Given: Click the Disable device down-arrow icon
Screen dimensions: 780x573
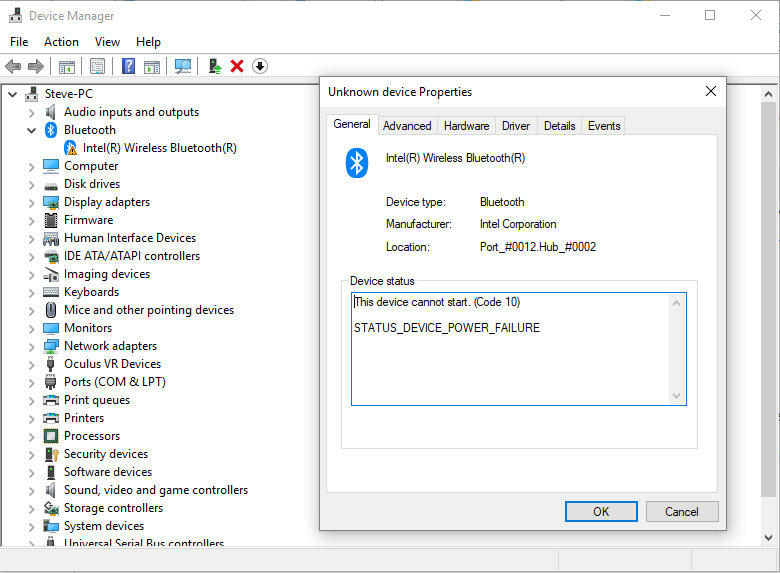Looking at the screenshot, I should point(260,66).
